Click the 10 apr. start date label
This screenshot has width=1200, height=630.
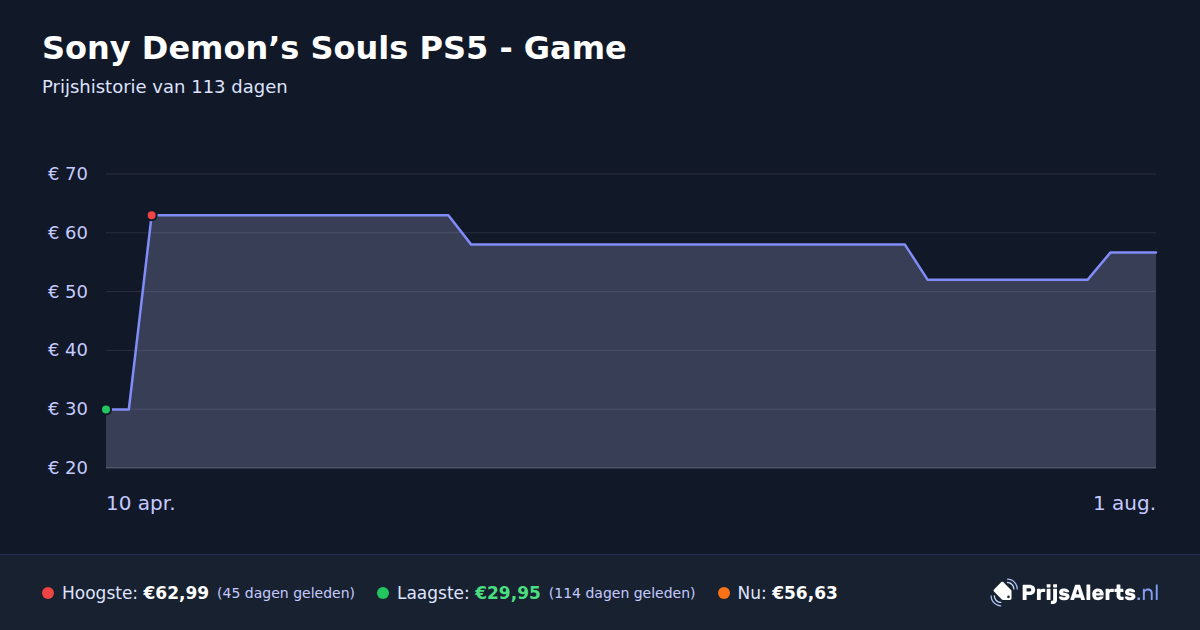[x=141, y=504]
